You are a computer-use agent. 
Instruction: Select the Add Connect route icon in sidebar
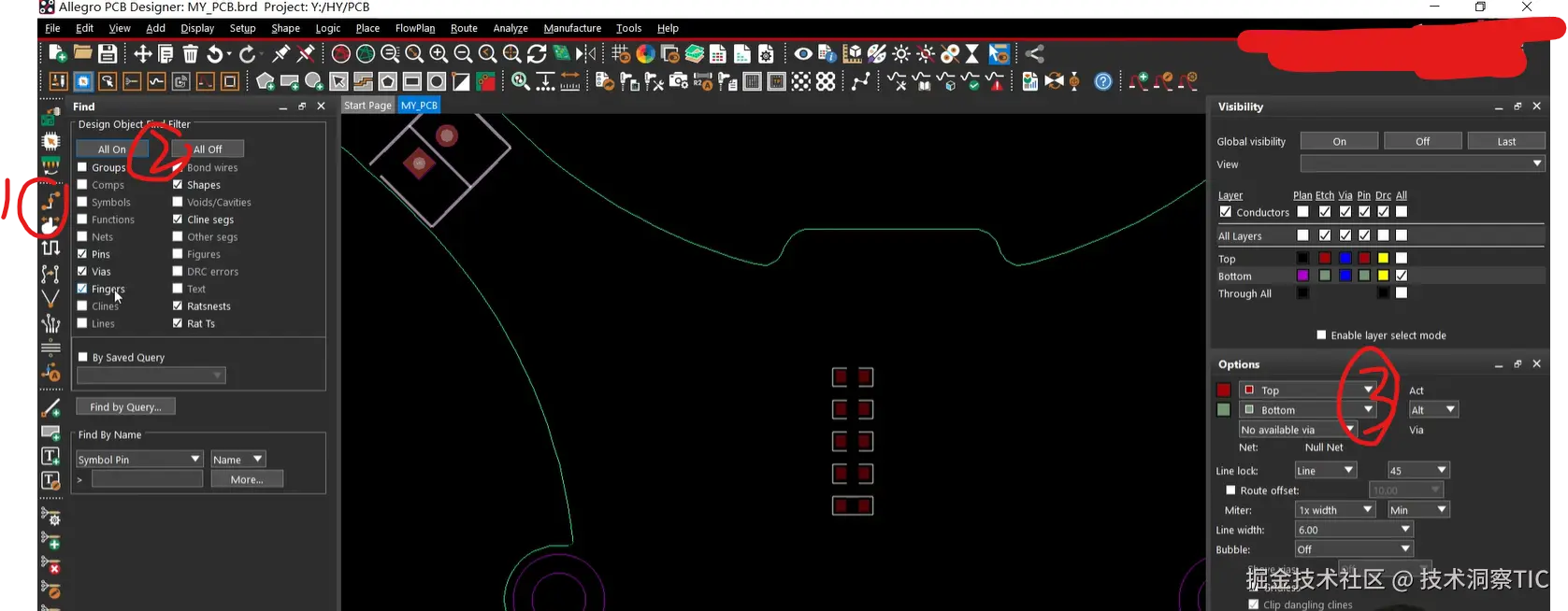coord(50,199)
